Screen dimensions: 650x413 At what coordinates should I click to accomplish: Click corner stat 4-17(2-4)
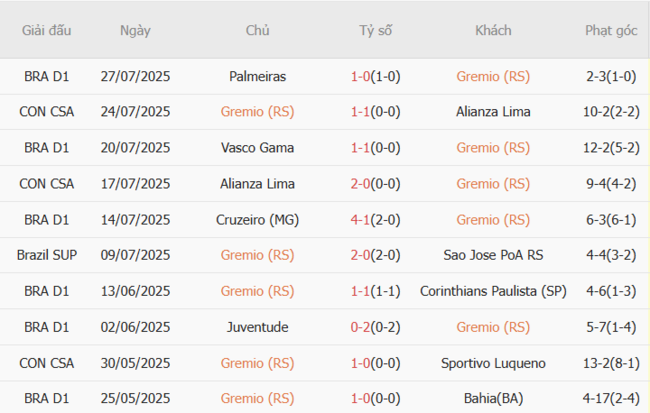611,399
